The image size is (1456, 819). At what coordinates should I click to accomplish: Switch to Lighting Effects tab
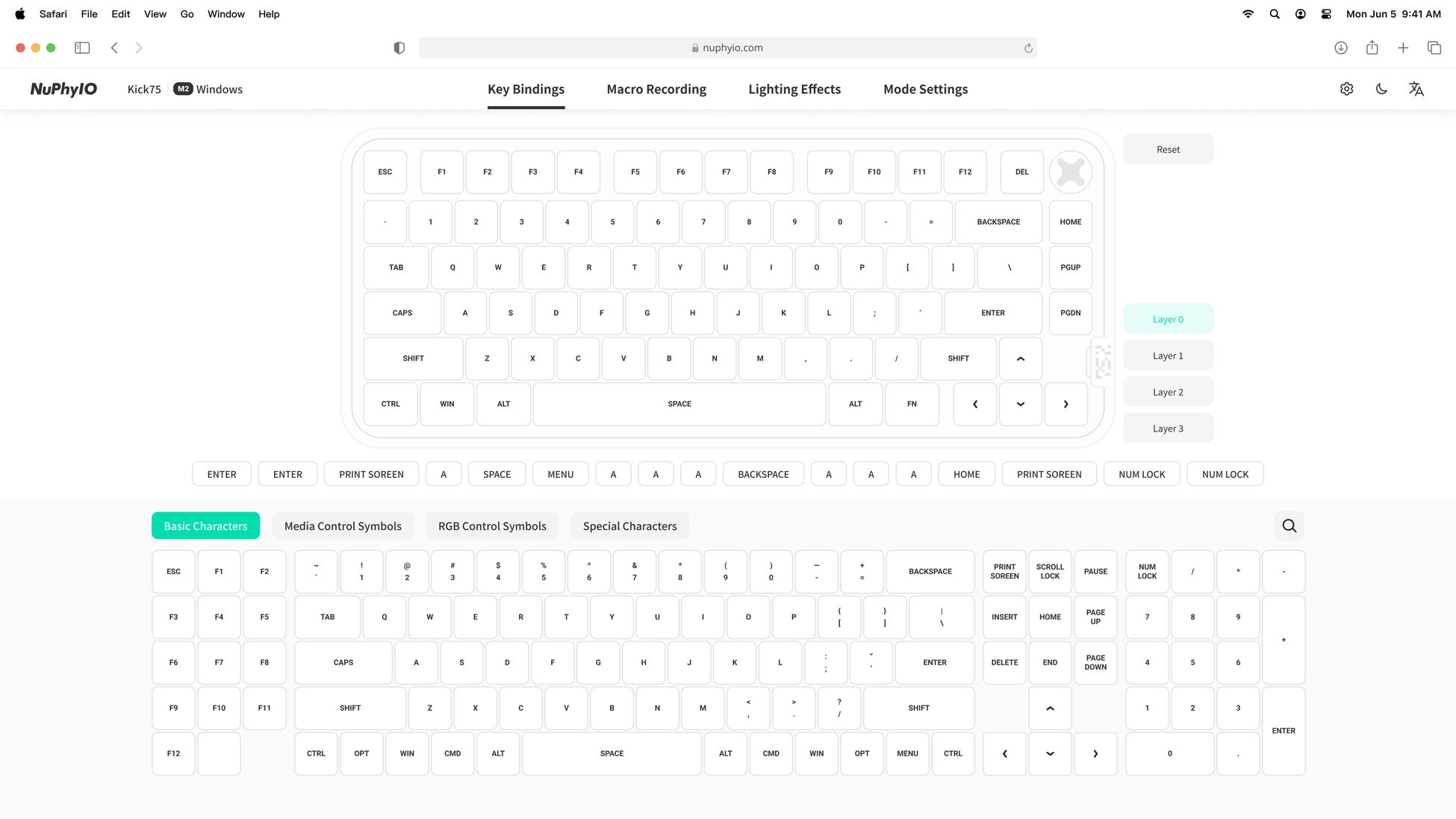point(794,89)
